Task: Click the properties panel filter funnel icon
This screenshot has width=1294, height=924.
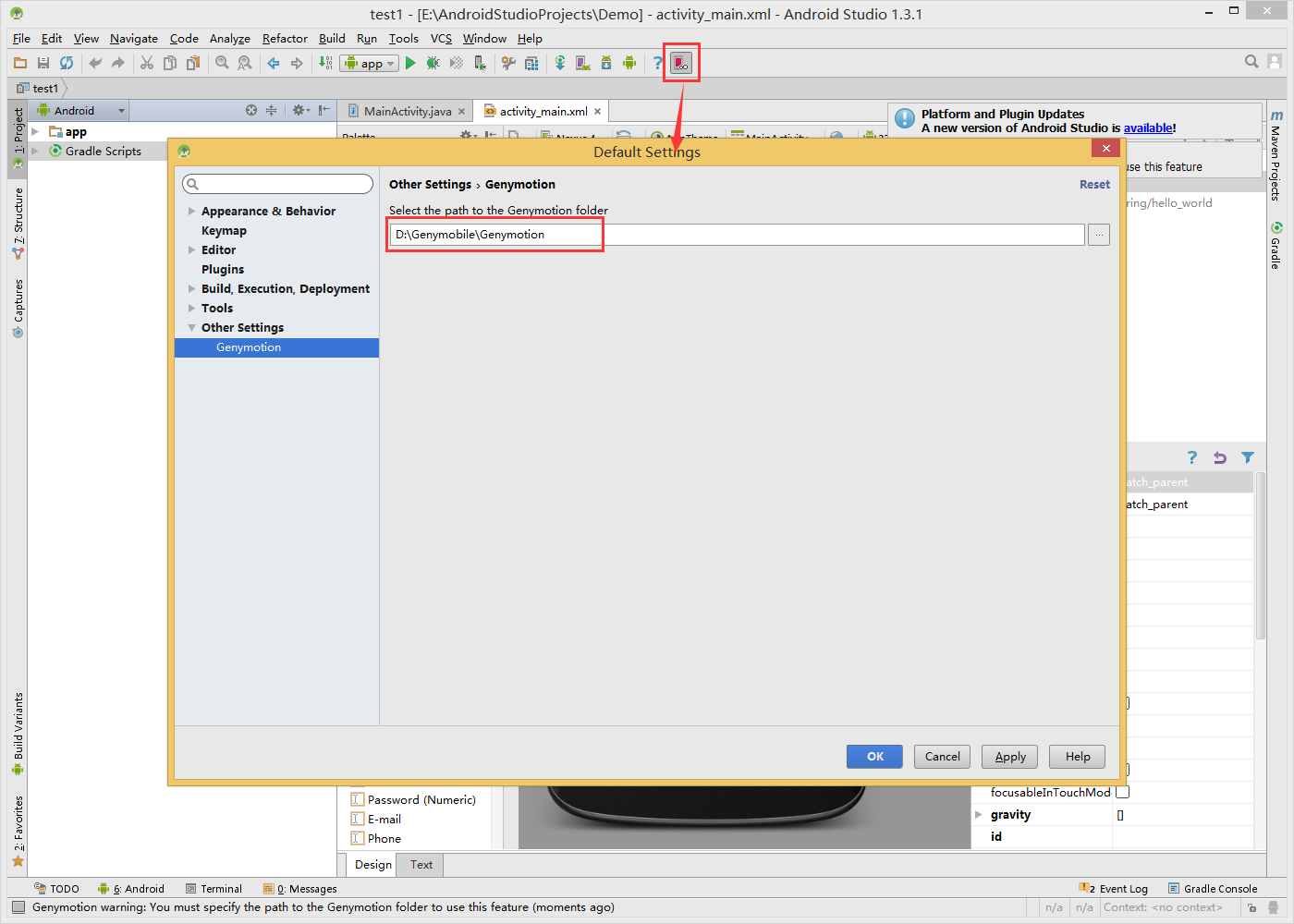Action: 1248,457
